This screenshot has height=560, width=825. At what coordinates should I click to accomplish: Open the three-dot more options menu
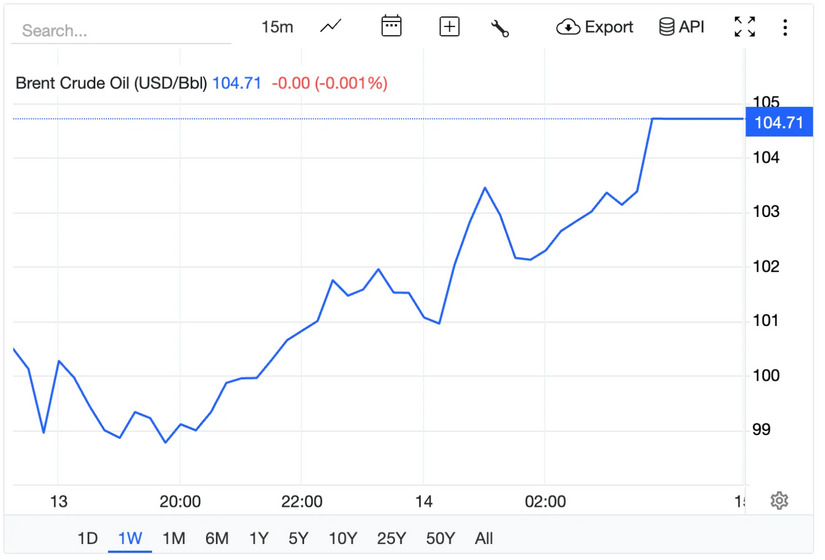click(x=785, y=27)
